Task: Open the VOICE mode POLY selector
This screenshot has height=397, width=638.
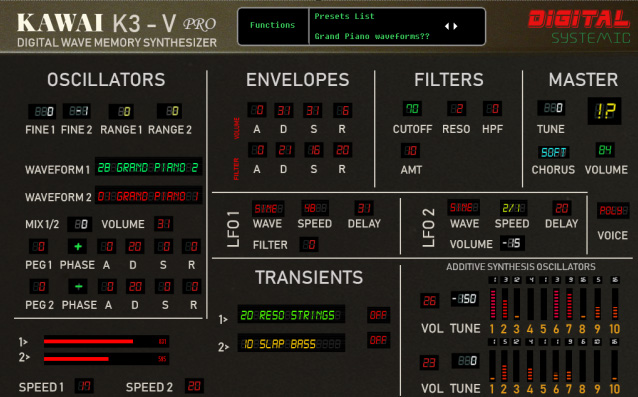Action: (x=613, y=210)
